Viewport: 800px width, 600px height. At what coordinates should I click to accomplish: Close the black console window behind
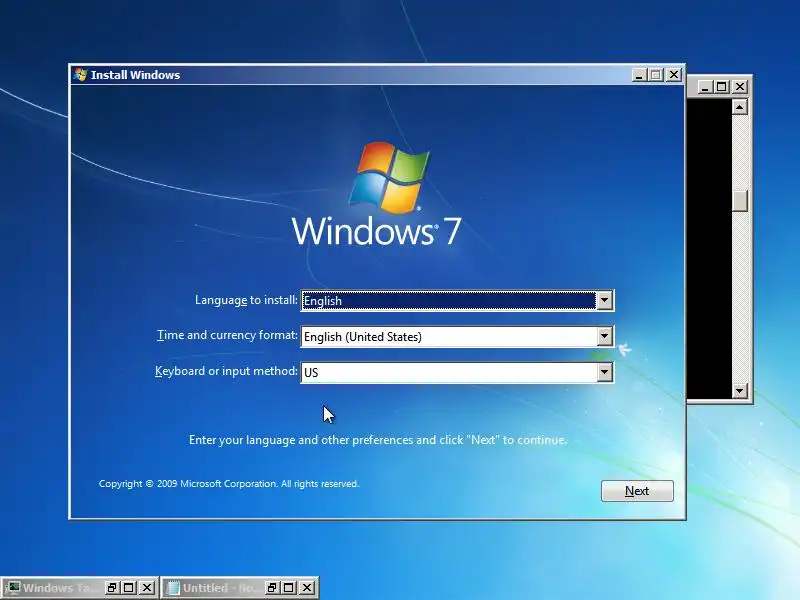tap(740, 87)
